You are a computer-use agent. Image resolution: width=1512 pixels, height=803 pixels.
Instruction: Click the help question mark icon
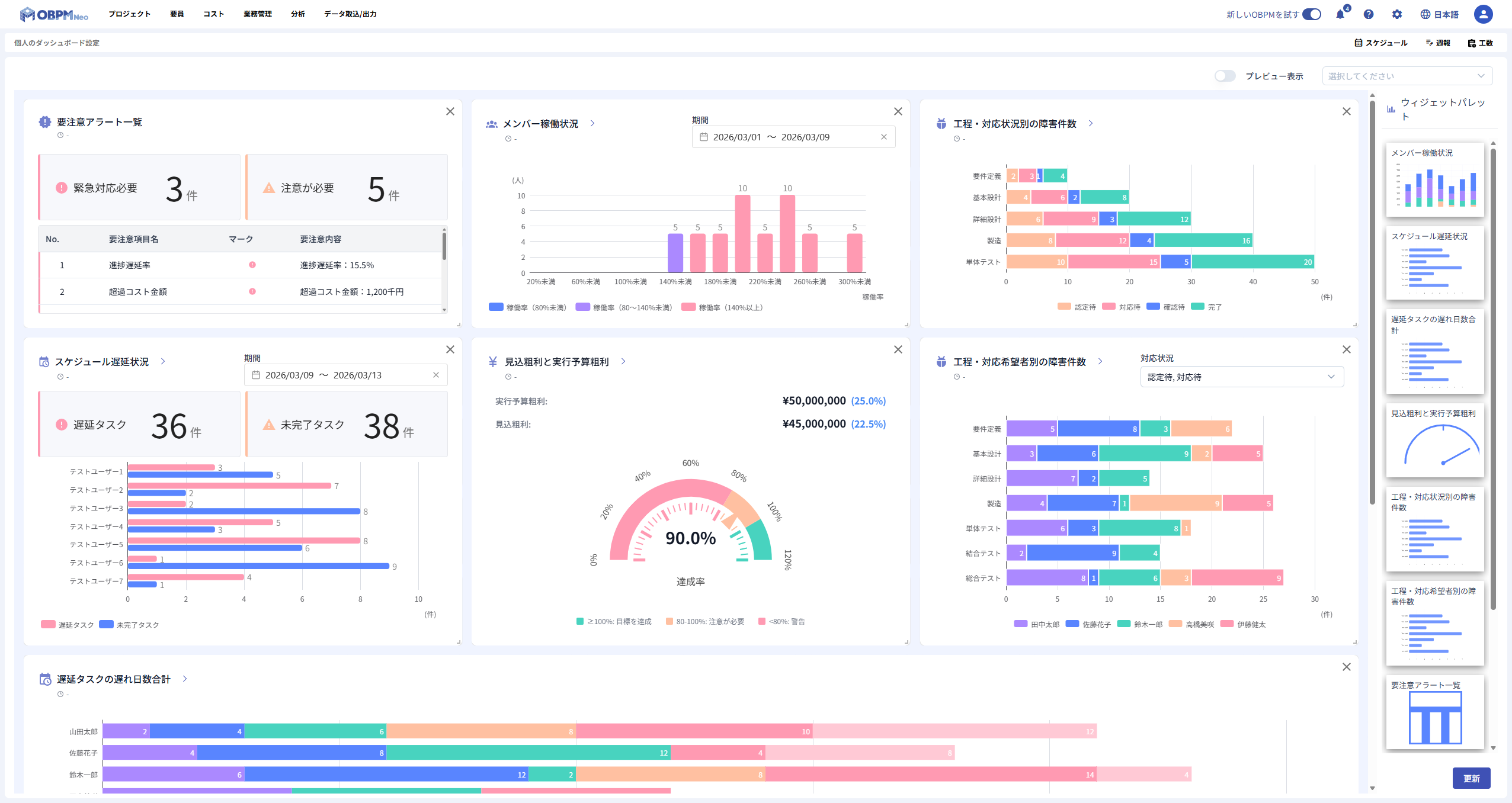[1369, 14]
